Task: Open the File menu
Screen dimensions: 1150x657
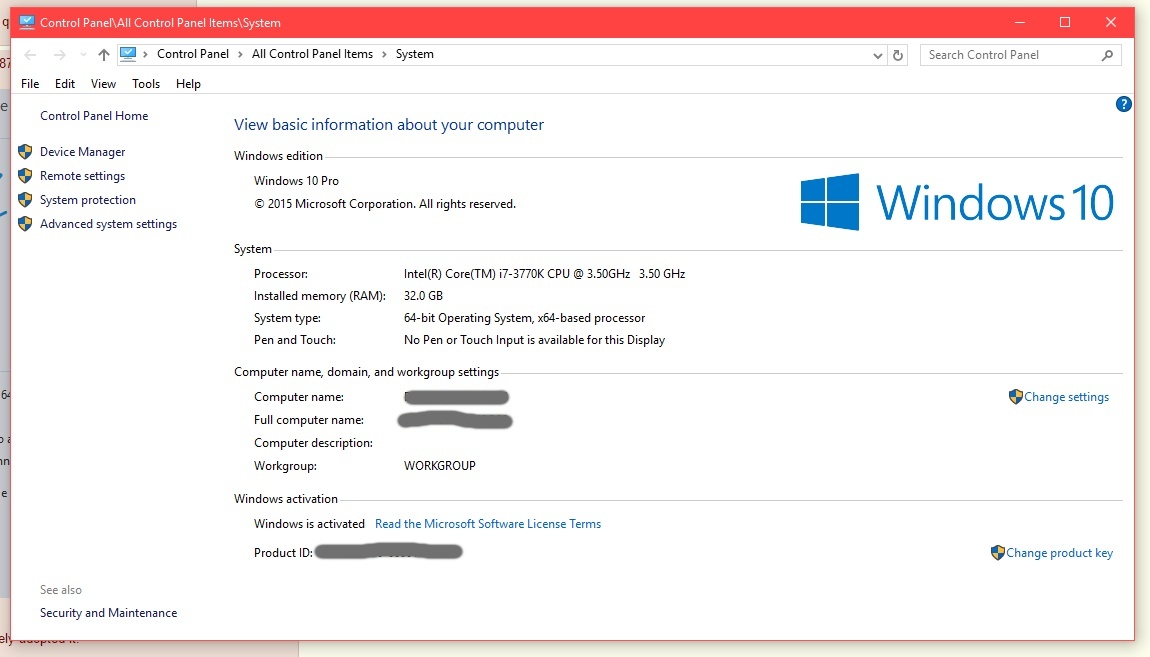Action: pyautogui.click(x=30, y=84)
